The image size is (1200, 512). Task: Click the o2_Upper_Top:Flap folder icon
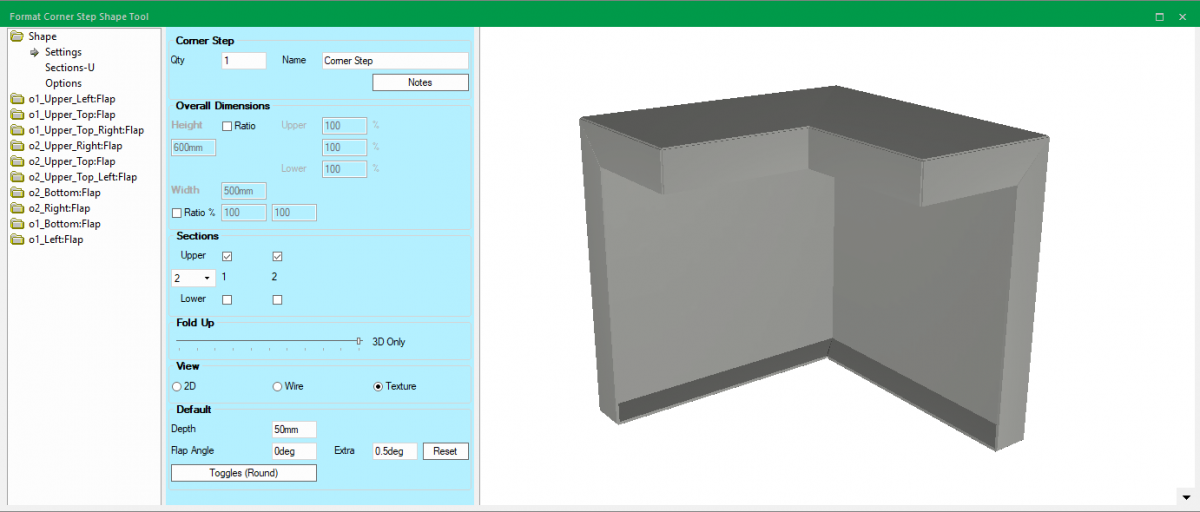(16, 161)
